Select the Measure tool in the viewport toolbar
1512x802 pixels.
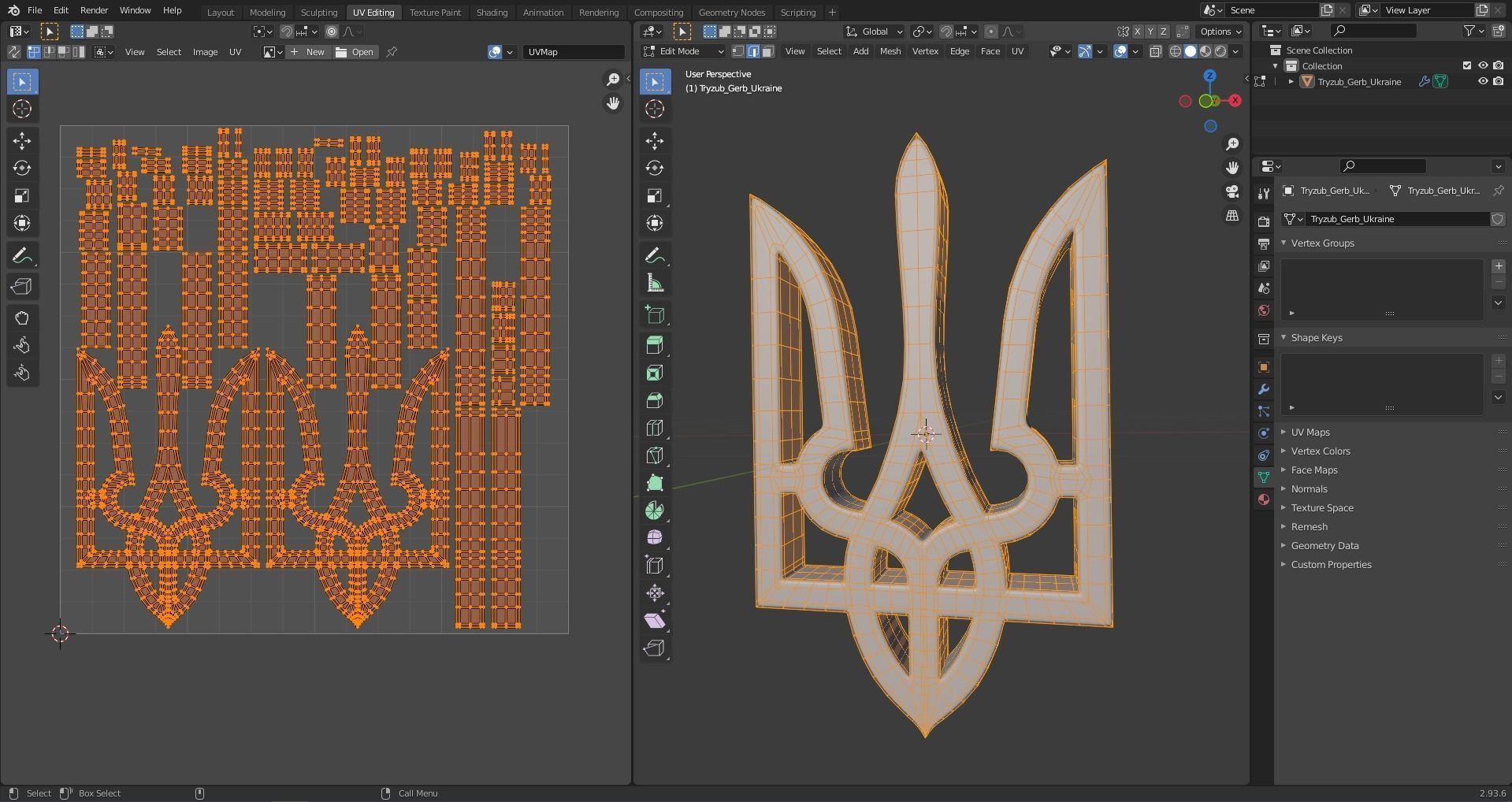click(655, 282)
